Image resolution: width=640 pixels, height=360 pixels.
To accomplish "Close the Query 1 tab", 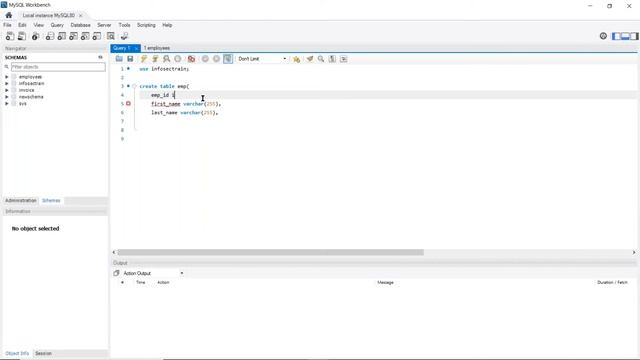I will 136,48.
